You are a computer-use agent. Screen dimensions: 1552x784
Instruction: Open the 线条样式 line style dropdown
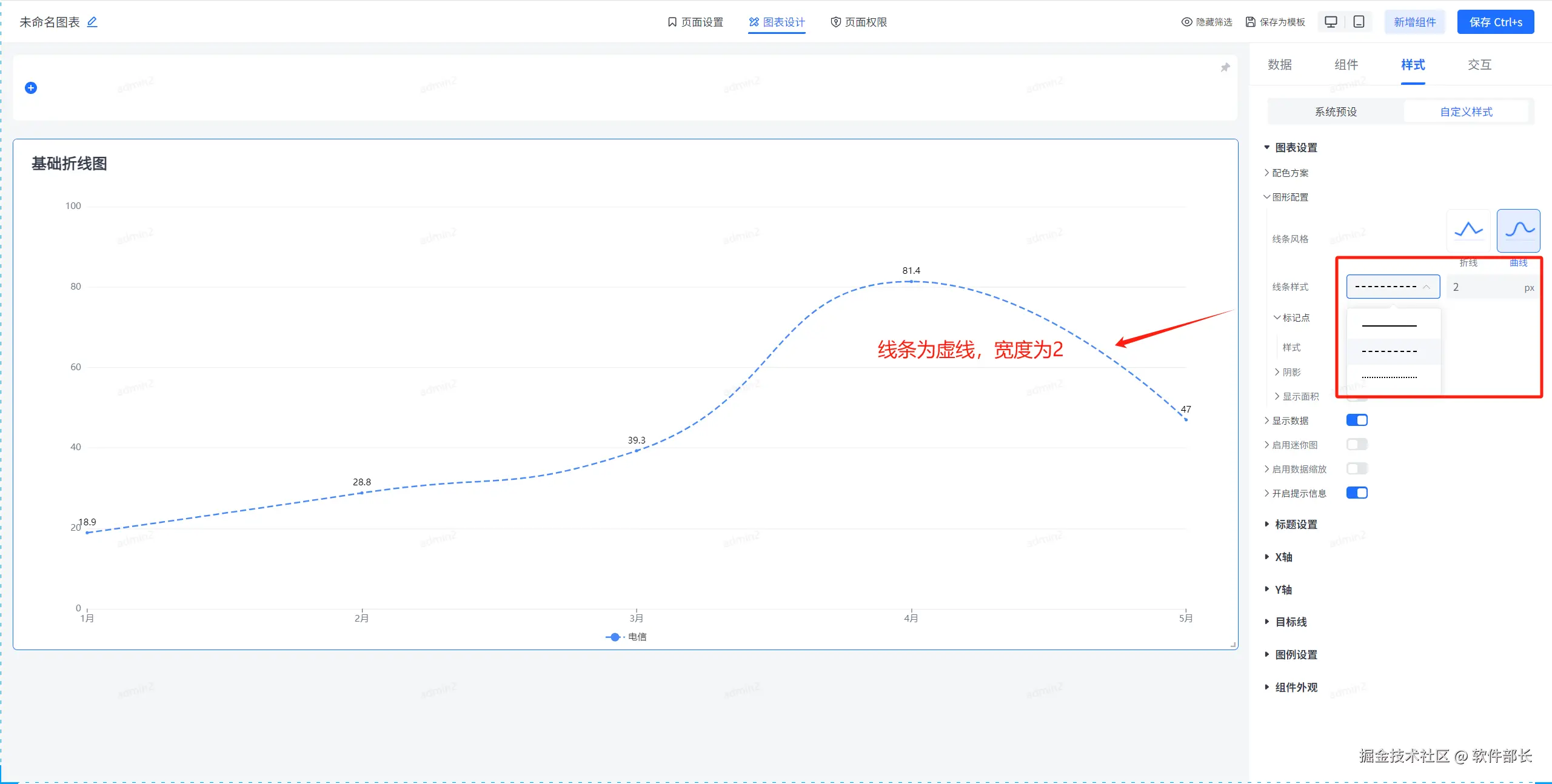tap(1393, 287)
